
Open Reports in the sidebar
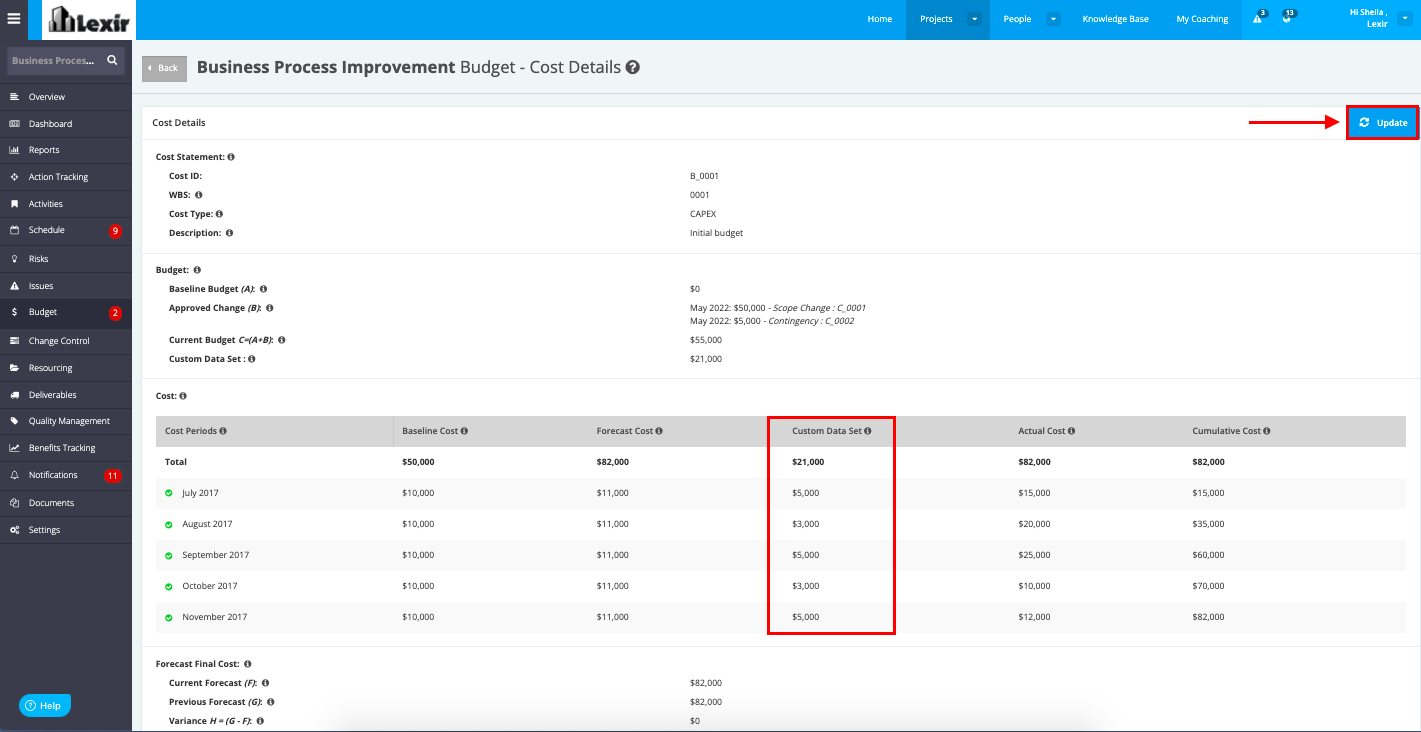point(66,150)
